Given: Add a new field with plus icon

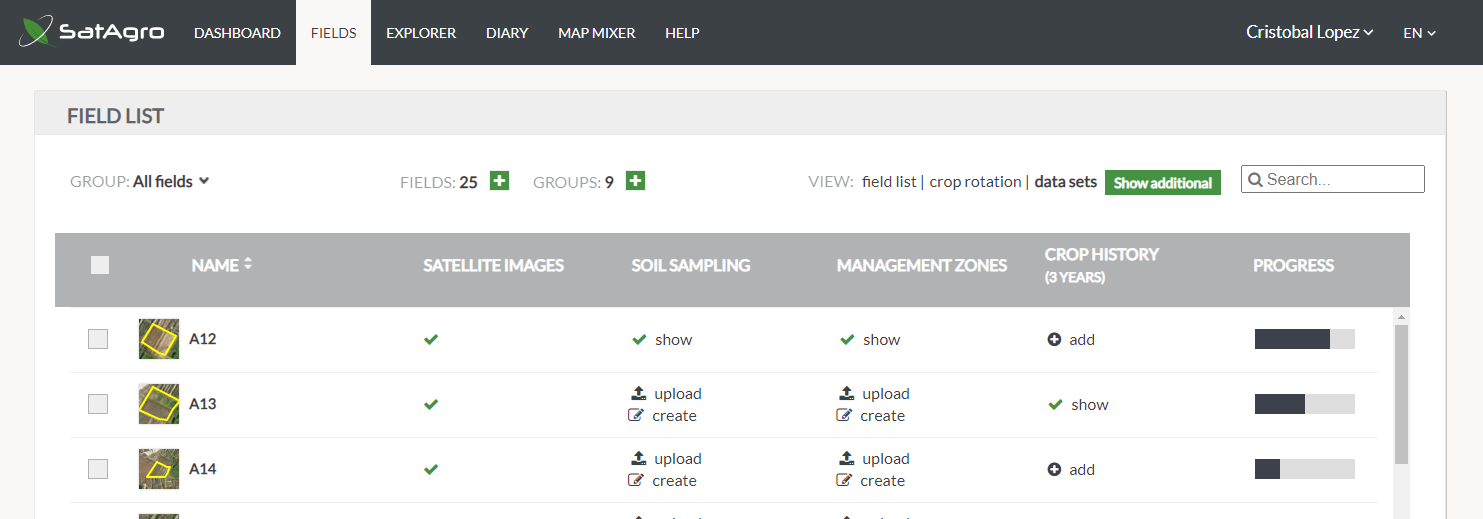Looking at the screenshot, I should [500, 181].
